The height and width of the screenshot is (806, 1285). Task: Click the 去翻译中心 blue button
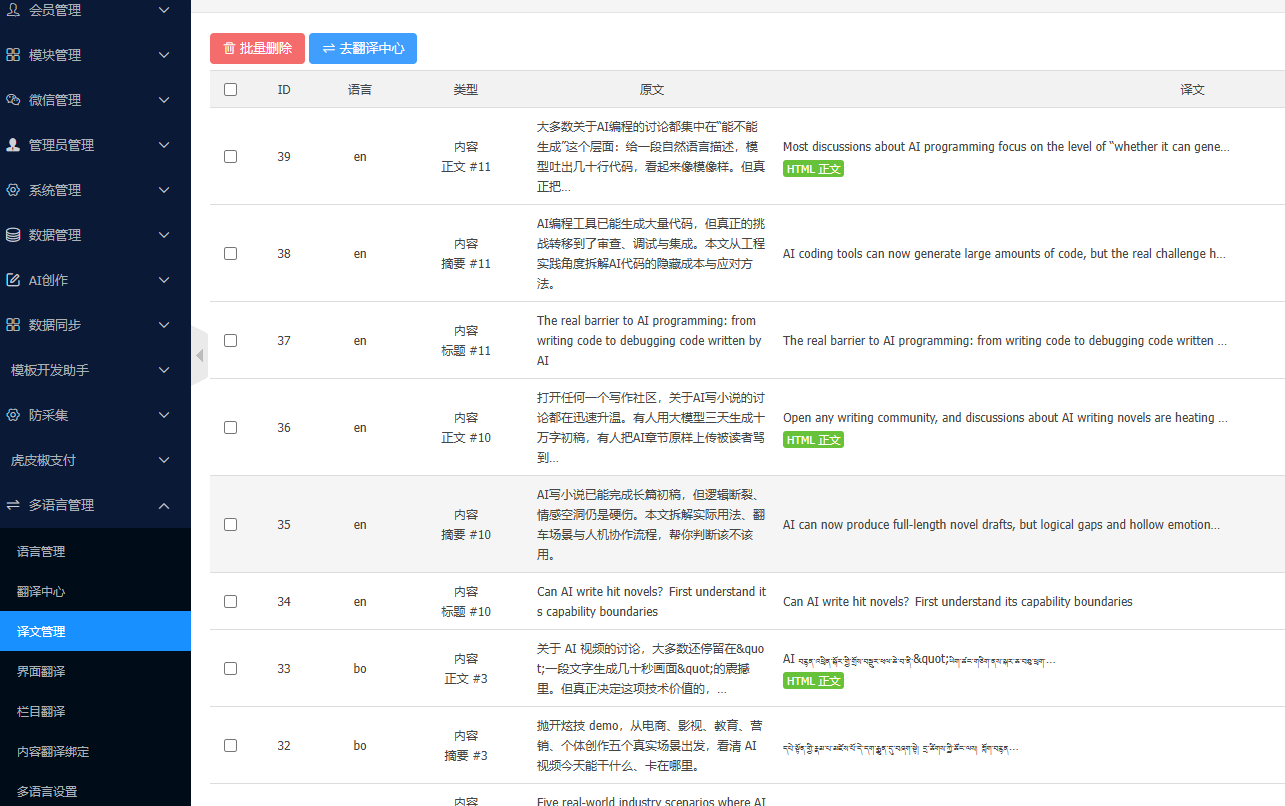click(x=363, y=48)
